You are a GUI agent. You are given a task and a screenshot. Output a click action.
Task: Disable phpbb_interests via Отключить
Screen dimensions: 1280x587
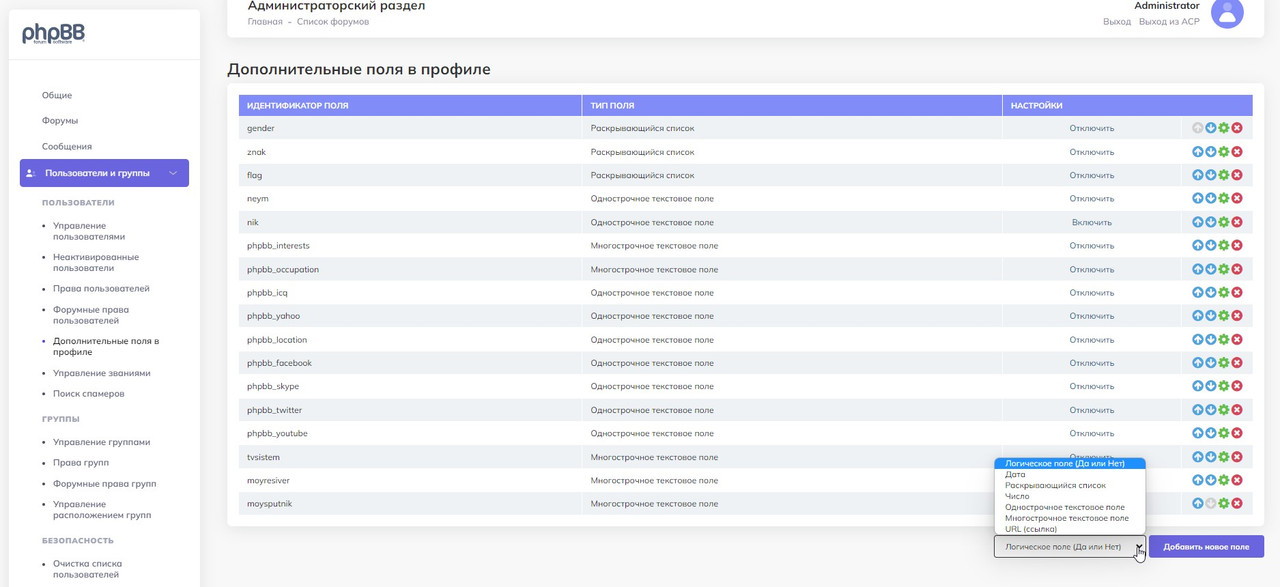tap(1091, 246)
